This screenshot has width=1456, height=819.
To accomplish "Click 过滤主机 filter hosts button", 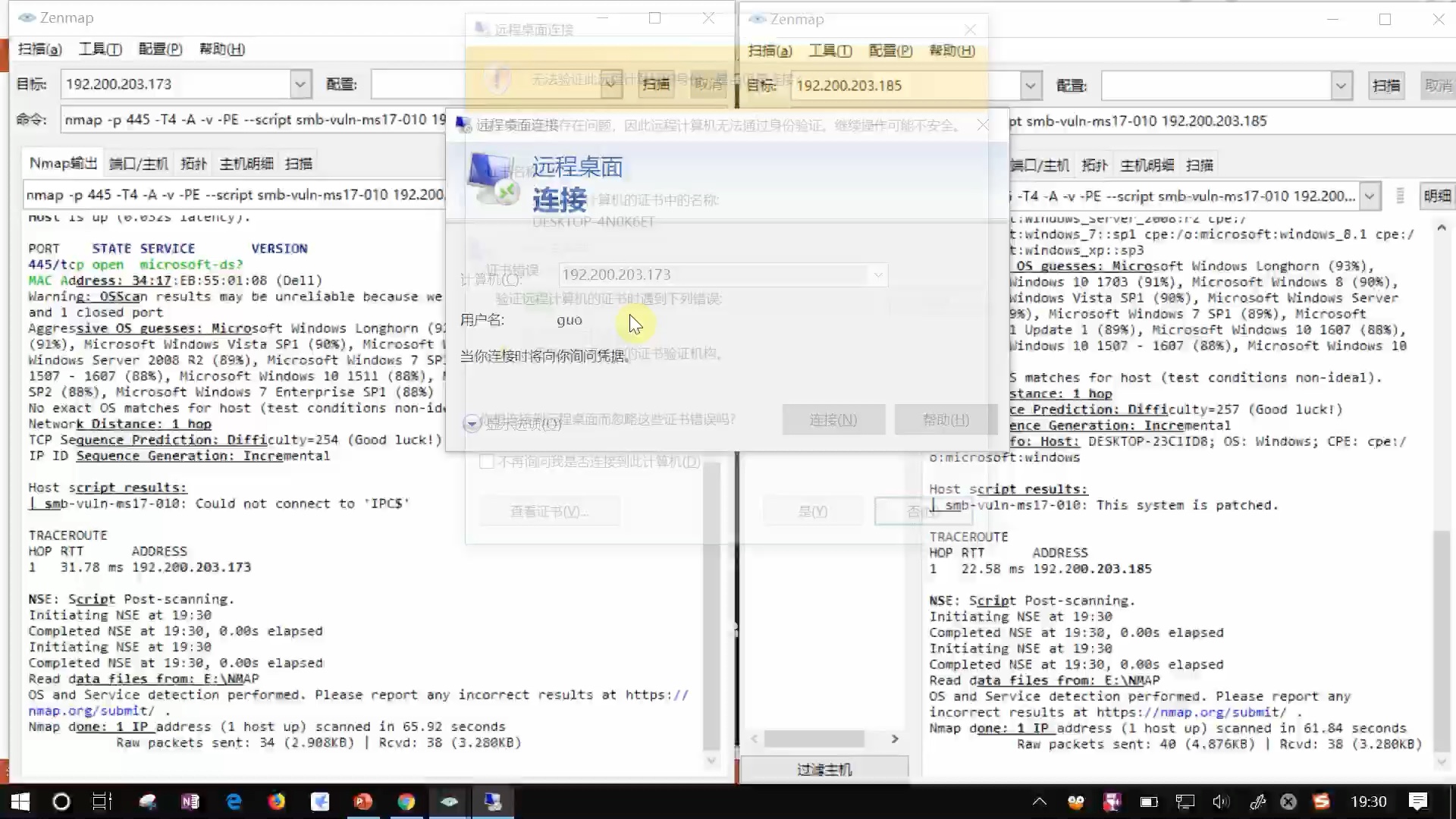I will pos(824,770).
